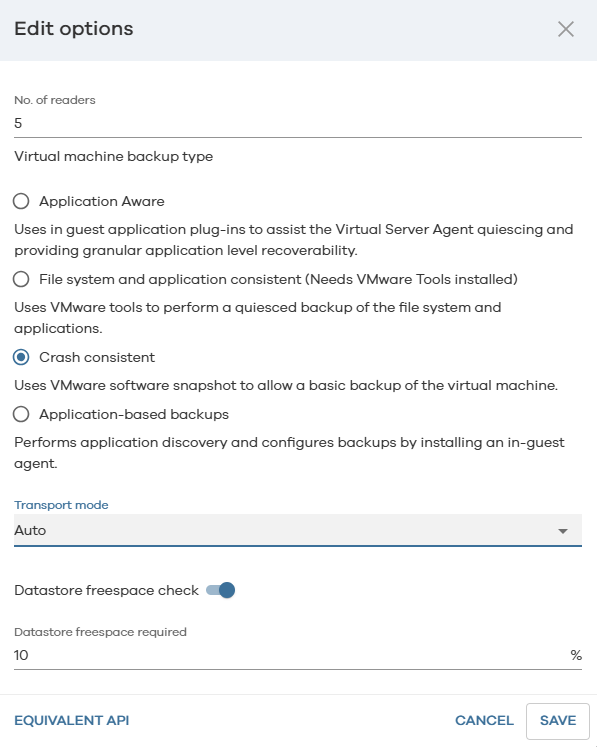Toggle the Datastore freespace check switch
Image resolution: width=597 pixels, height=747 pixels.
pos(221,590)
